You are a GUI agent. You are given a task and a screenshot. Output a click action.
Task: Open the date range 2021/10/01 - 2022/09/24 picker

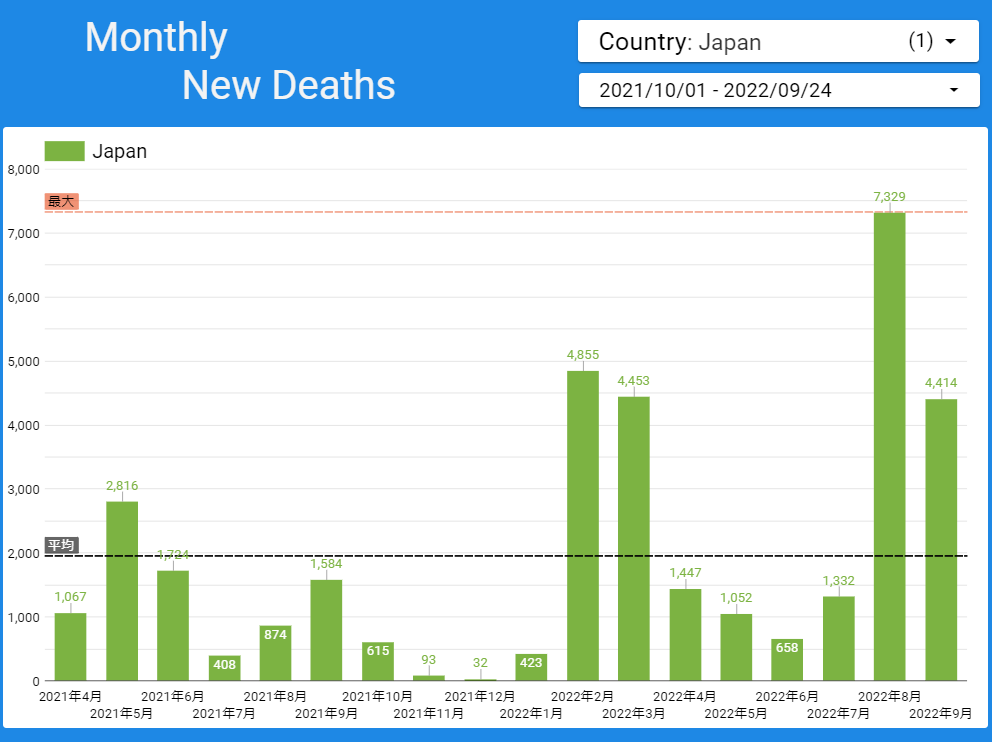click(x=779, y=90)
